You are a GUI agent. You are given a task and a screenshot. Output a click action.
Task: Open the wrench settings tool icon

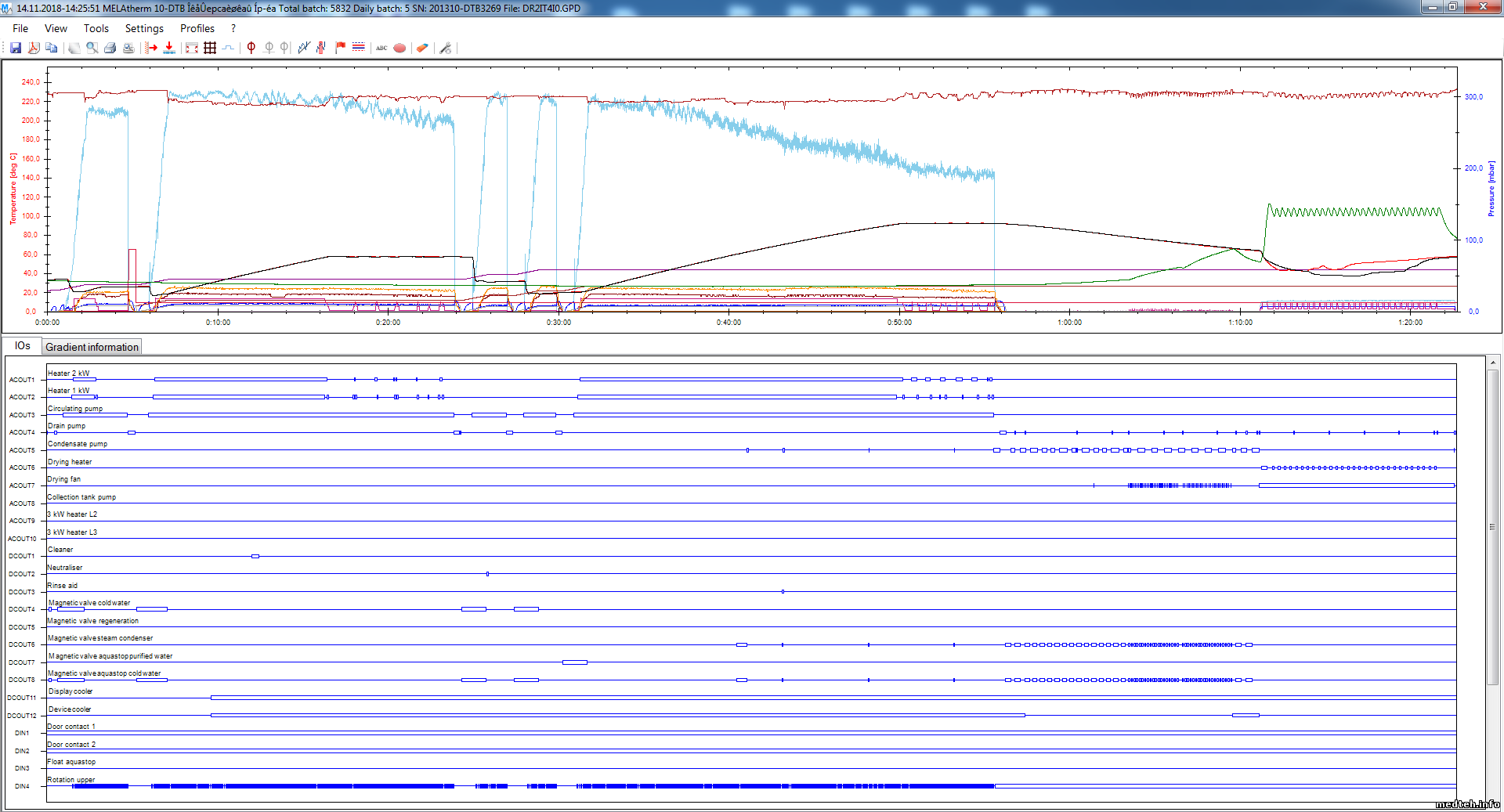pyautogui.click(x=446, y=48)
